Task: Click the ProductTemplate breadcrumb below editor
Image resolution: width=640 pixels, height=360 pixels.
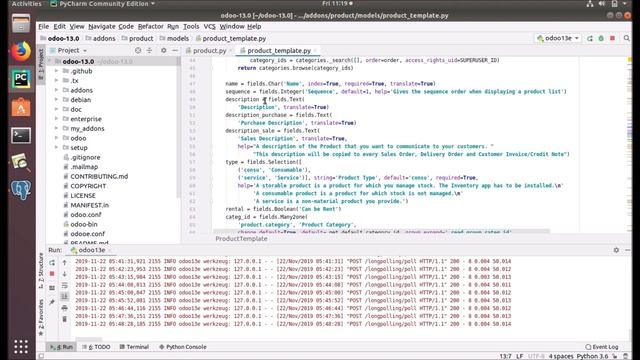Action: [241, 239]
